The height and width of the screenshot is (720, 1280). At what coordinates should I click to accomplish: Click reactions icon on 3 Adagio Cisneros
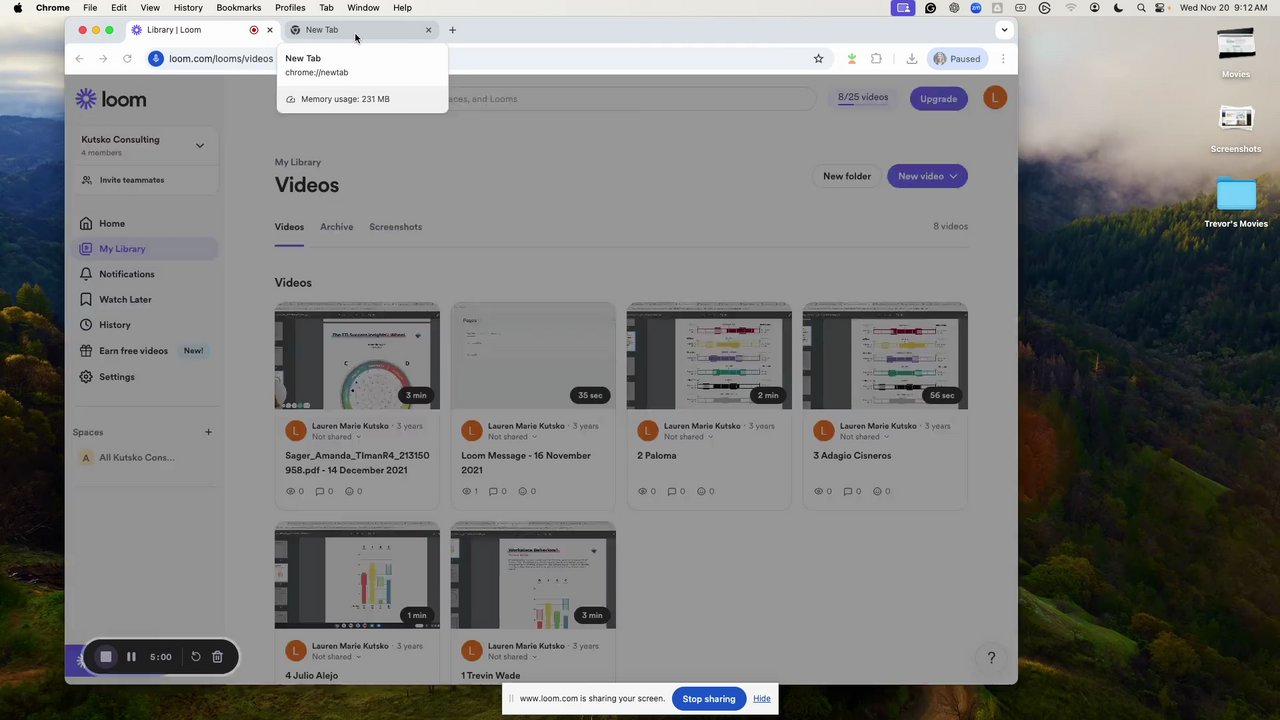pyautogui.click(x=877, y=491)
